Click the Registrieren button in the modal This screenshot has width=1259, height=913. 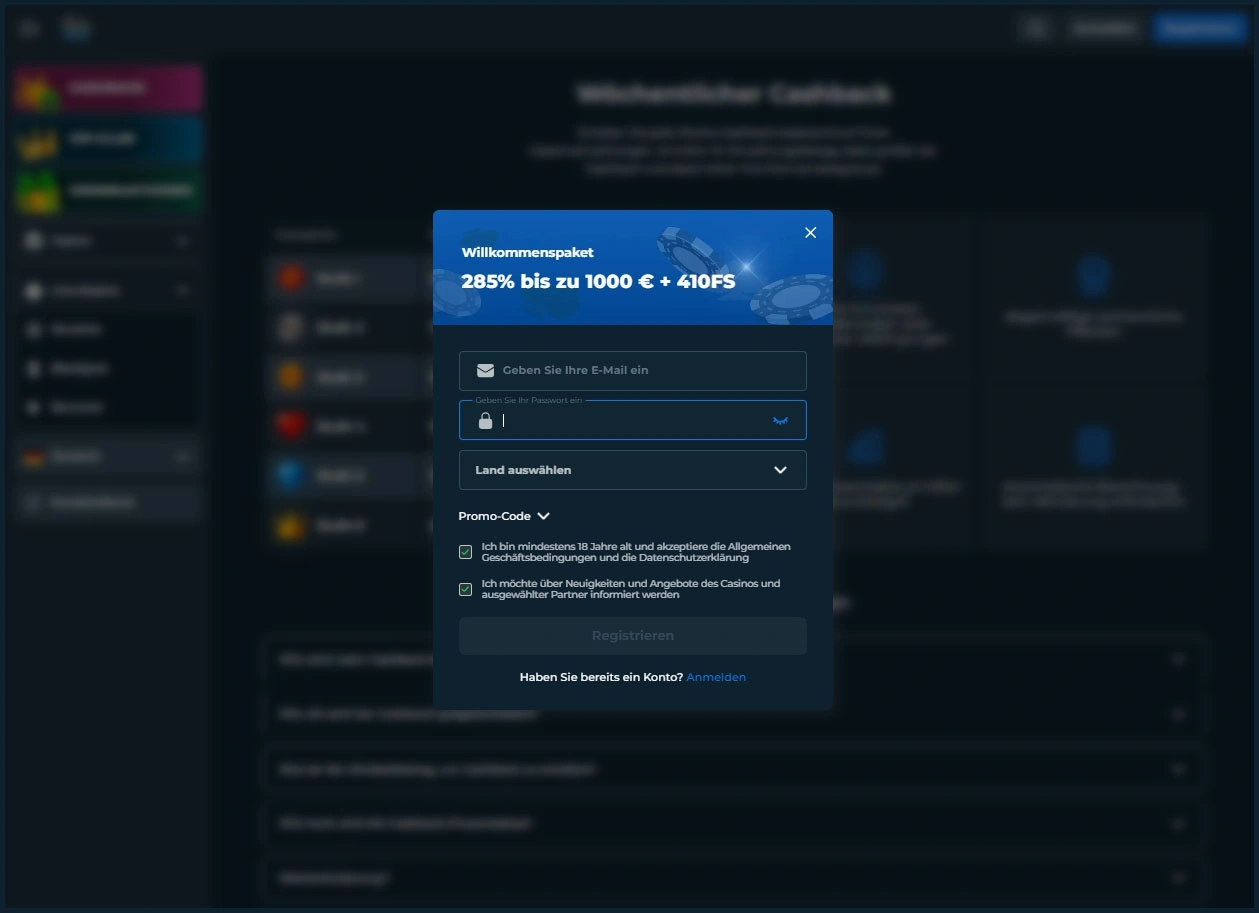(x=632, y=635)
